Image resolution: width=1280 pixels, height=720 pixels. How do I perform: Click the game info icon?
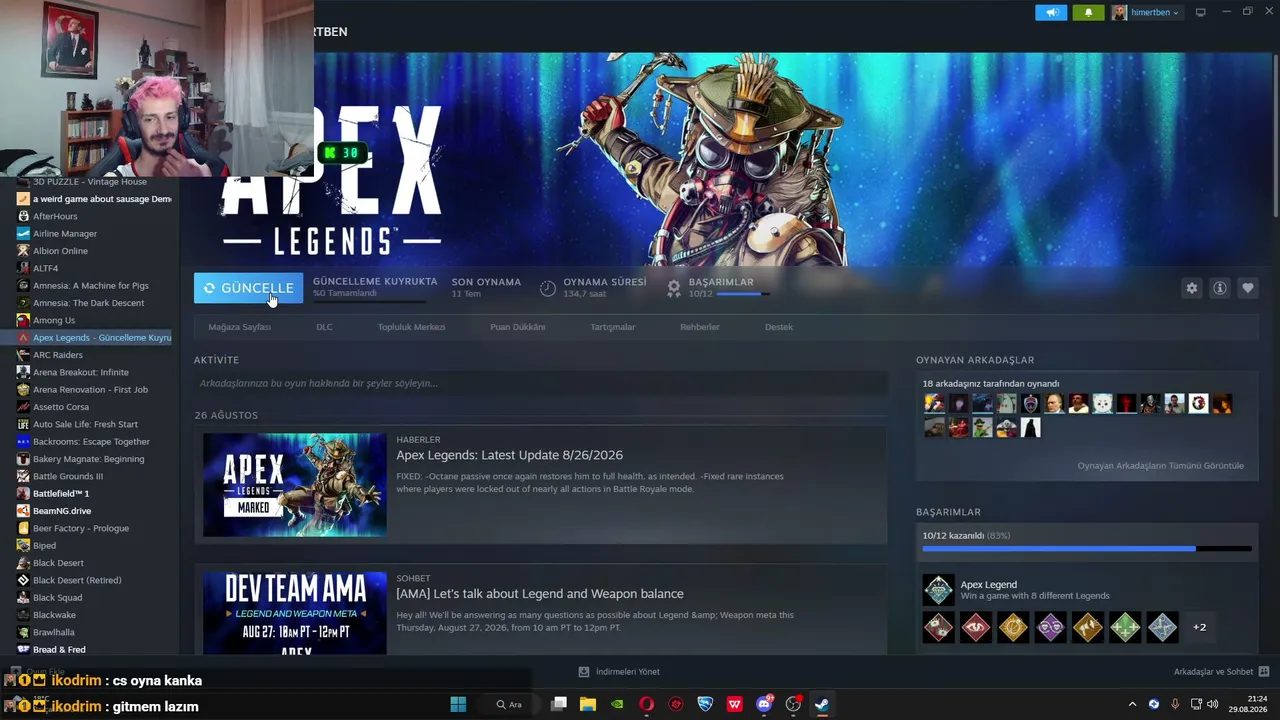(x=1219, y=288)
